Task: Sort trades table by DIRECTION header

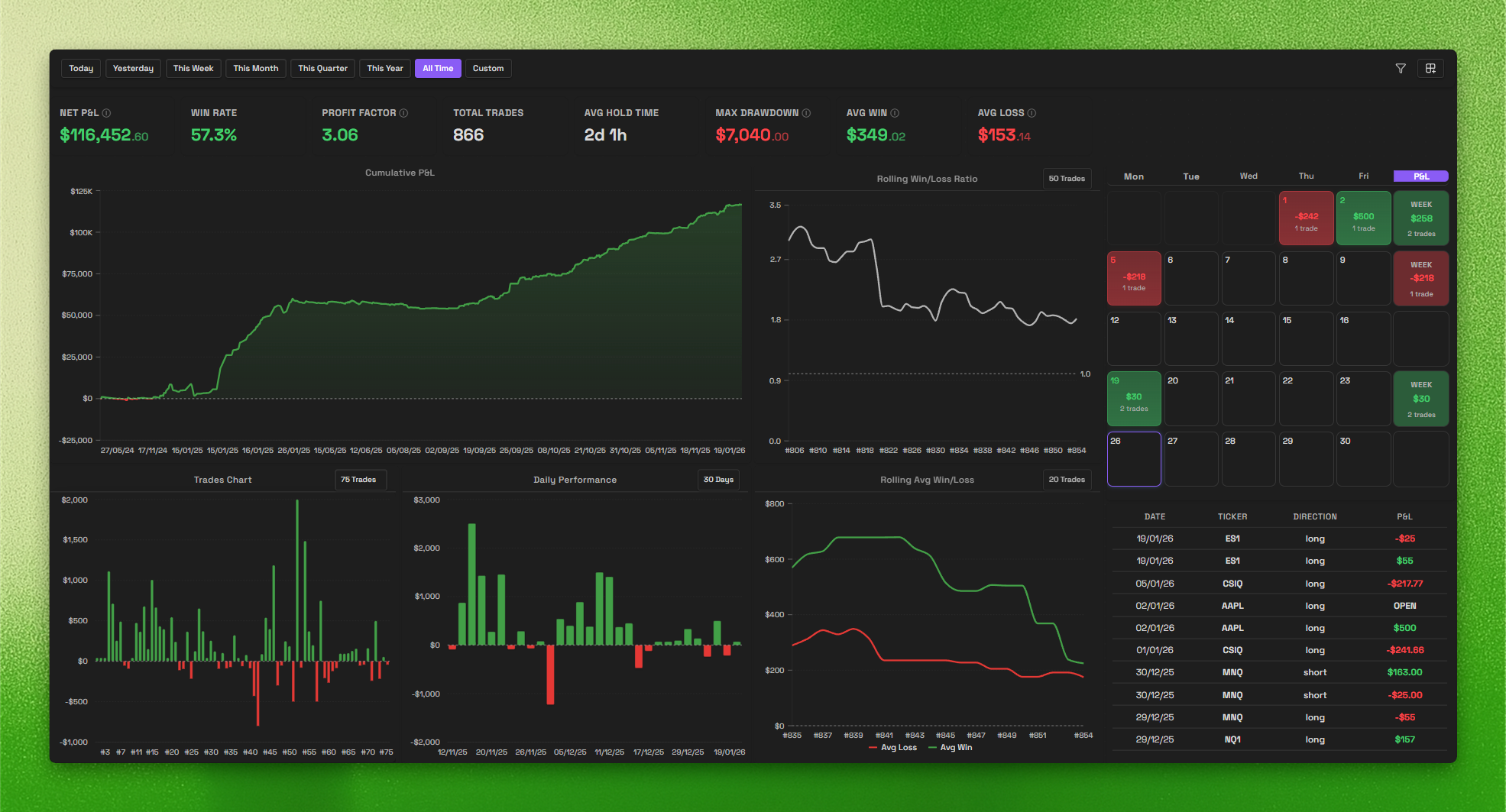Action: tap(1315, 517)
